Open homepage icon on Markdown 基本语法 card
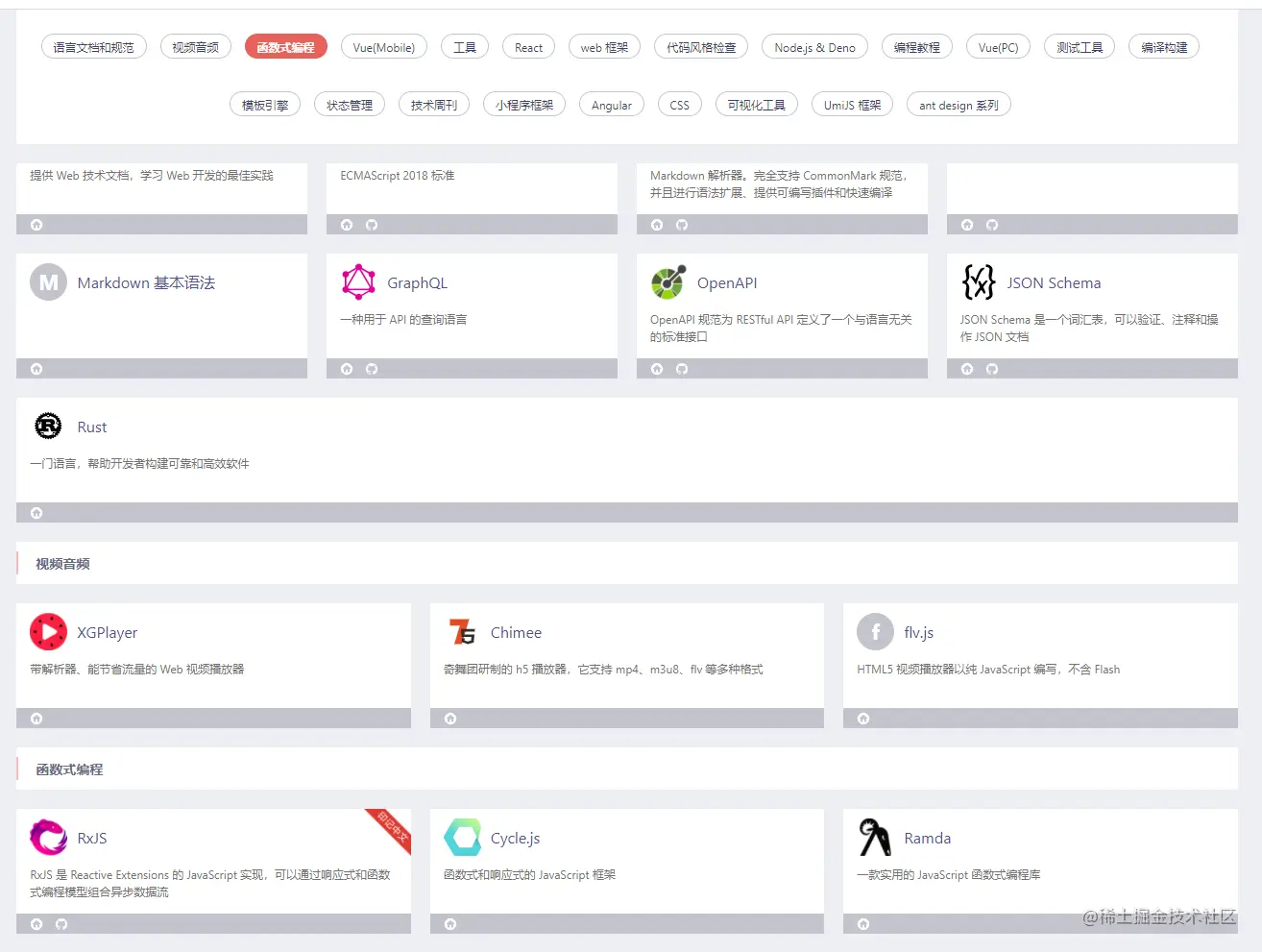Viewport: 1262px width, 952px height. [x=36, y=369]
